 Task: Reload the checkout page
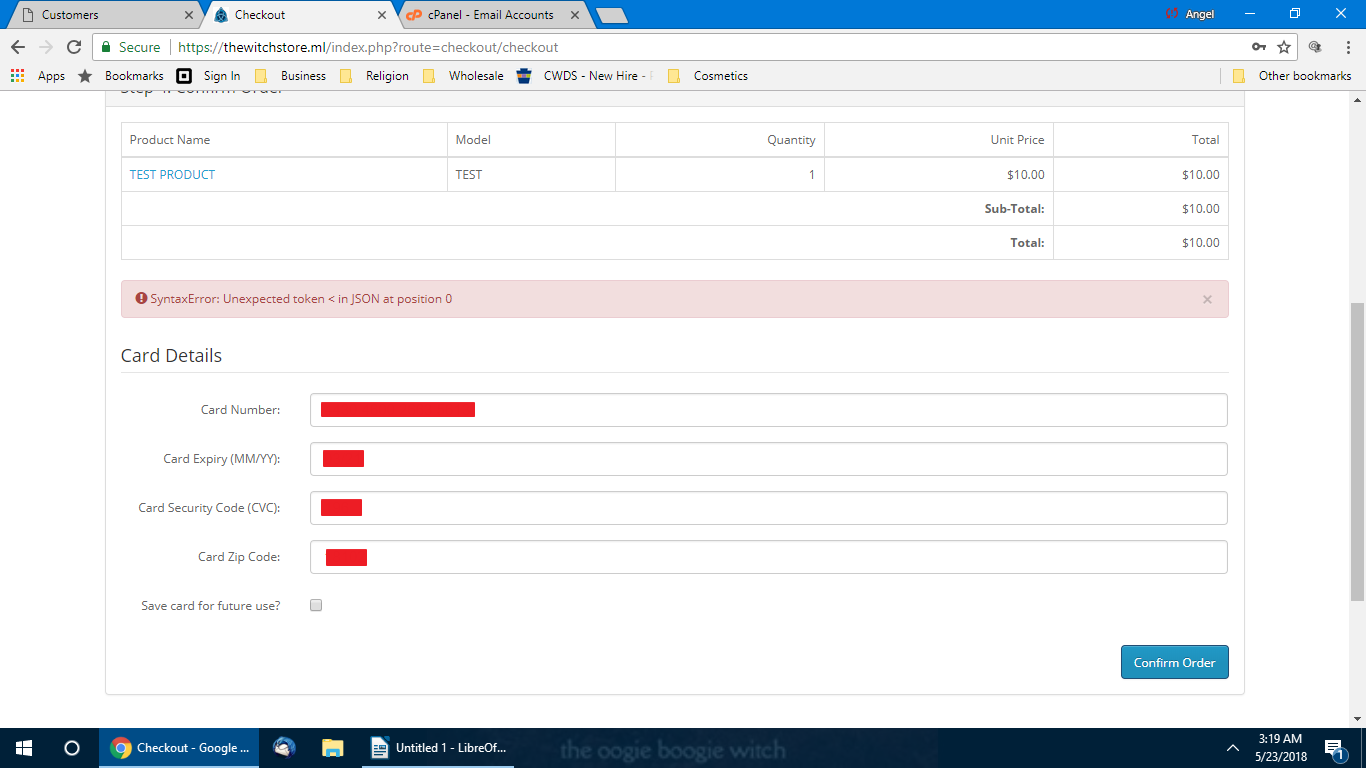(73, 47)
